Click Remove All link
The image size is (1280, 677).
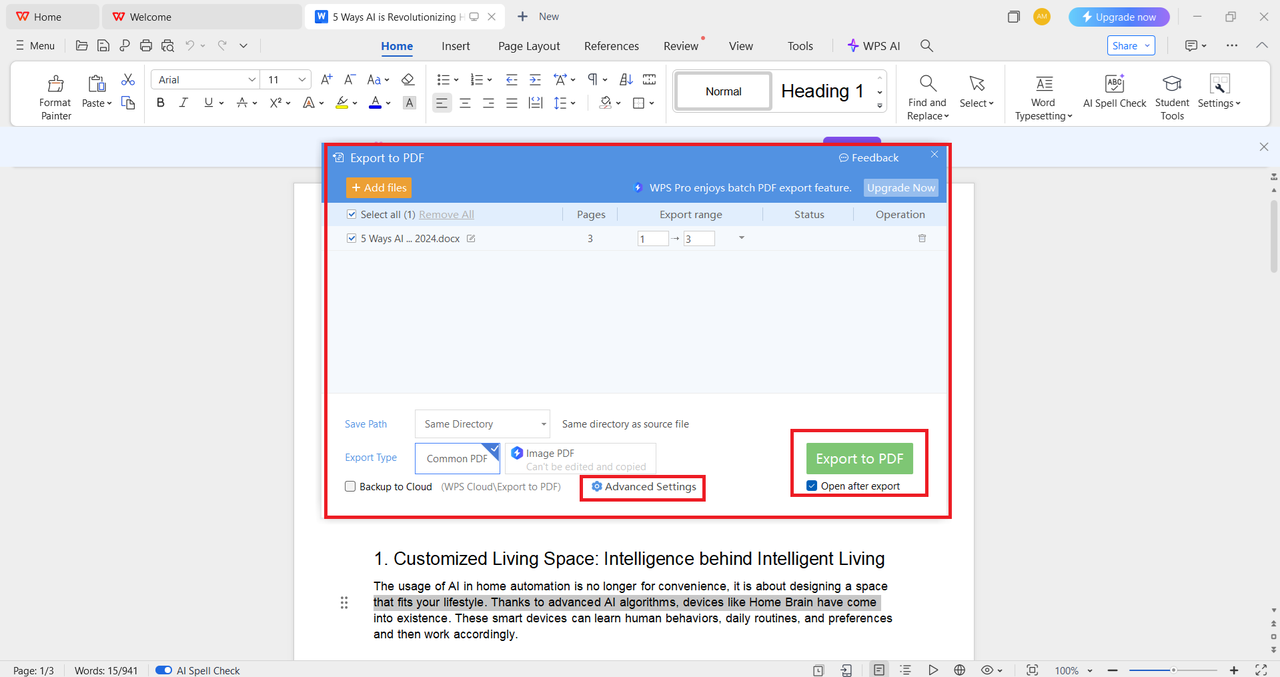[446, 215]
